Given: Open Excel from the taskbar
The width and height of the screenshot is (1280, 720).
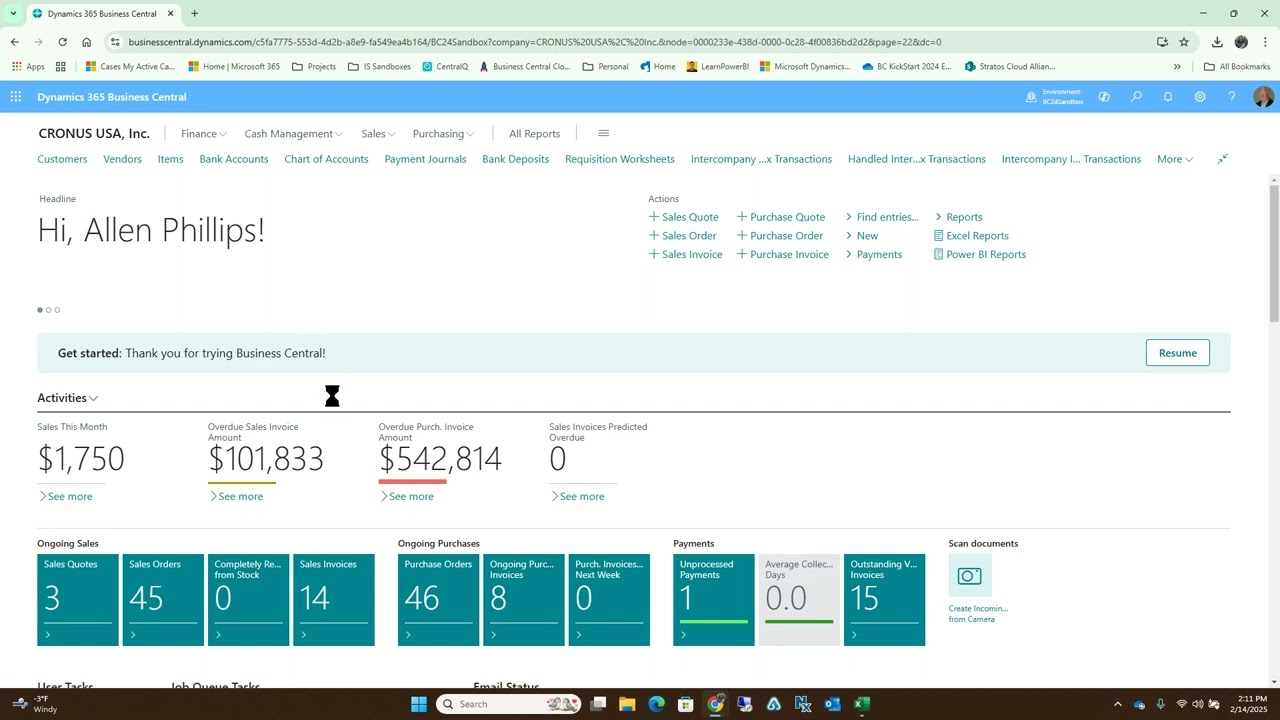Looking at the screenshot, I should 862,704.
